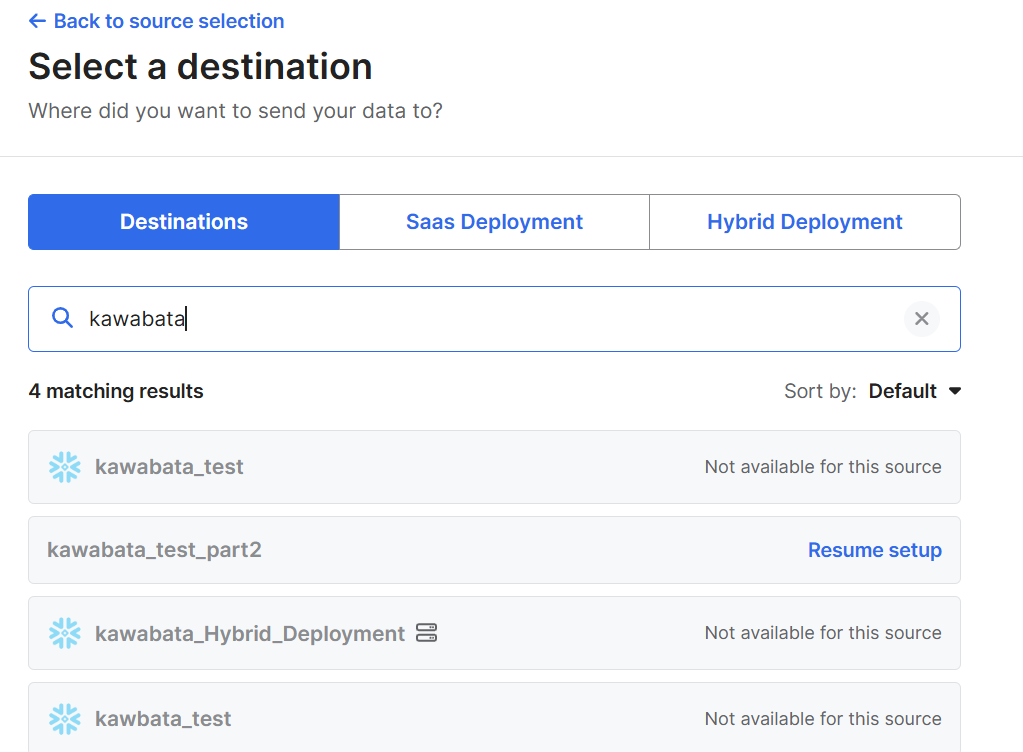The height and width of the screenshot is (752, 1023).
Task: Click 'Resume setup' for kawabata_test_part2
Action: [874, 550]
